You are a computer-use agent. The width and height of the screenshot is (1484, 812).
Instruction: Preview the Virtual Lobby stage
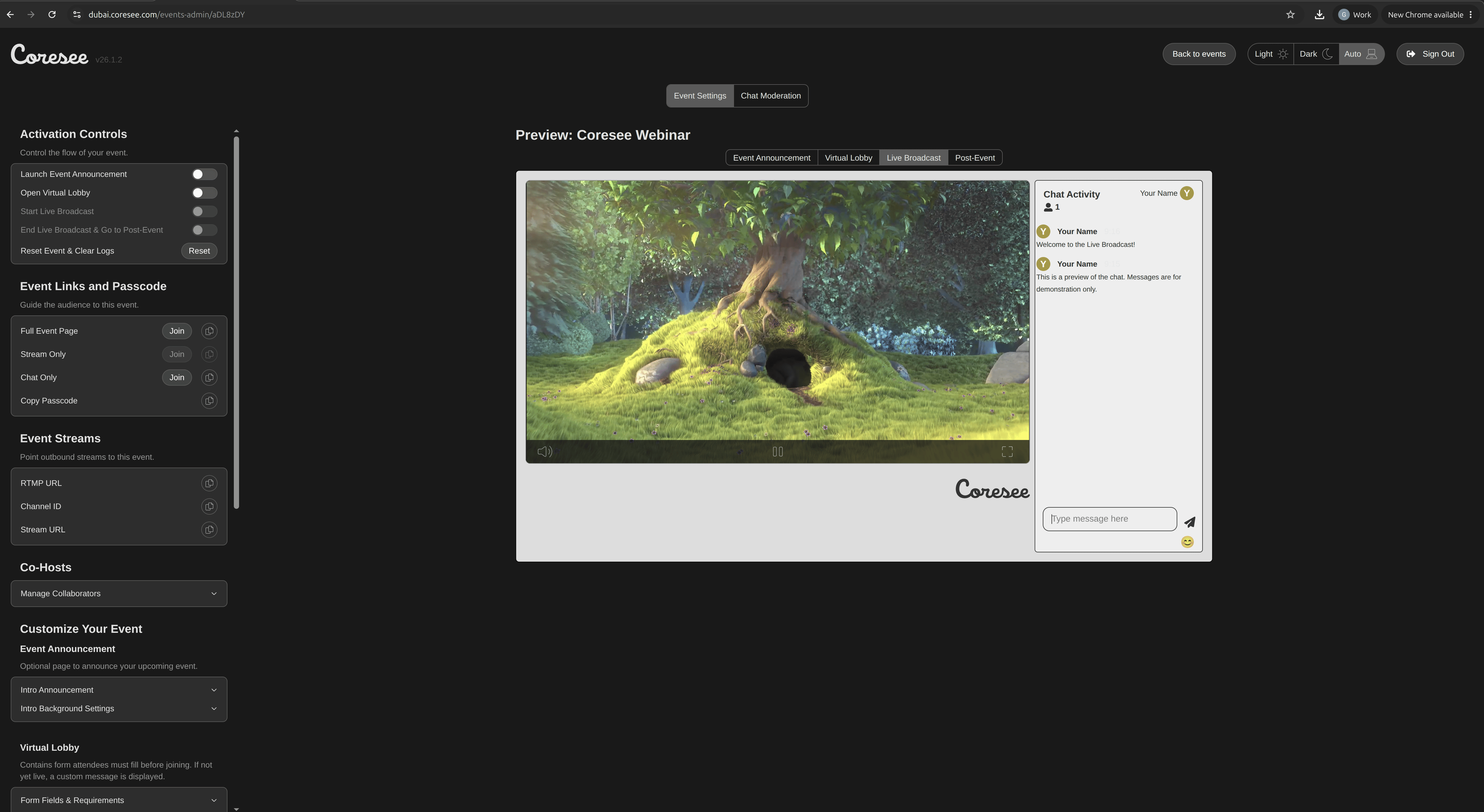[x=848, y=158]
